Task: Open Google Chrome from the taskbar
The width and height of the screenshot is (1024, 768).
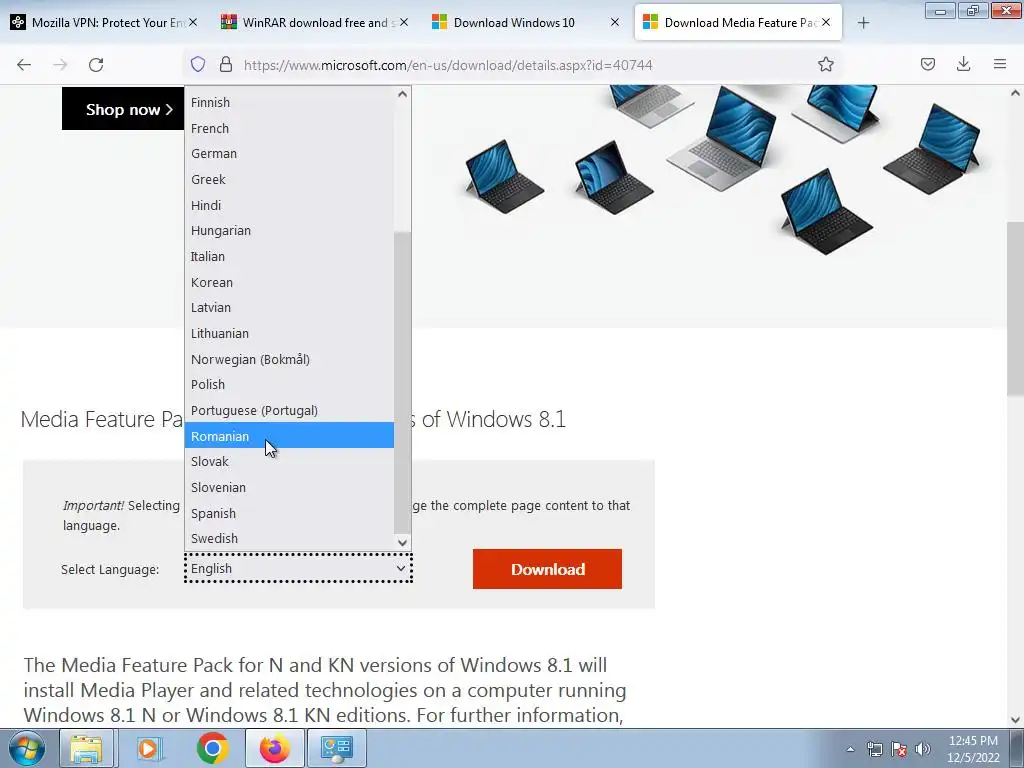Action: coord(212,748)
